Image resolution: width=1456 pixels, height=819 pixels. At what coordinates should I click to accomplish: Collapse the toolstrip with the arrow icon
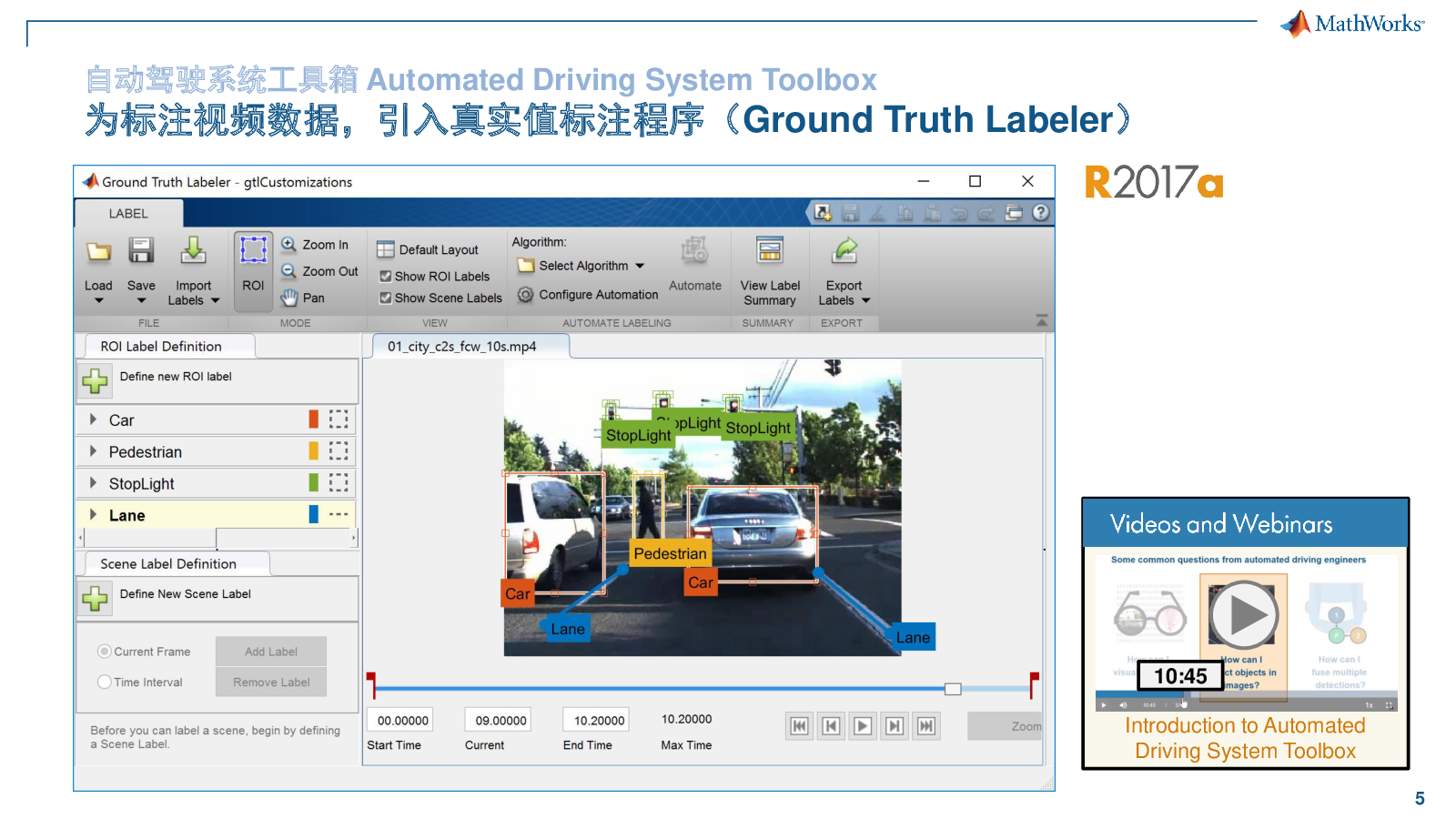[x=1042, y=321]
